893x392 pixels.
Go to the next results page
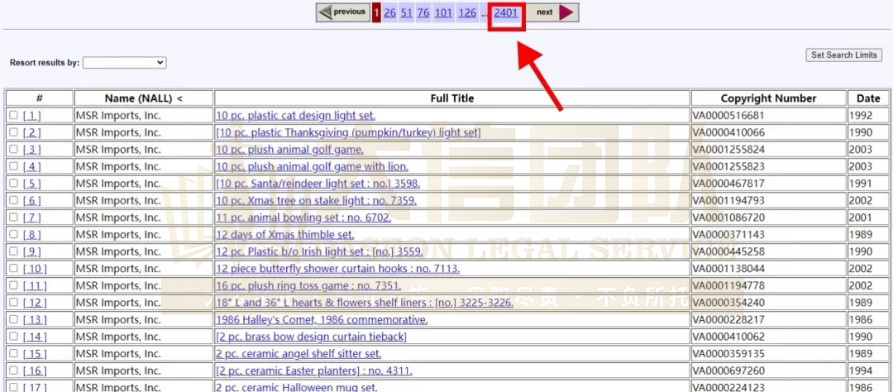point(552,13)
